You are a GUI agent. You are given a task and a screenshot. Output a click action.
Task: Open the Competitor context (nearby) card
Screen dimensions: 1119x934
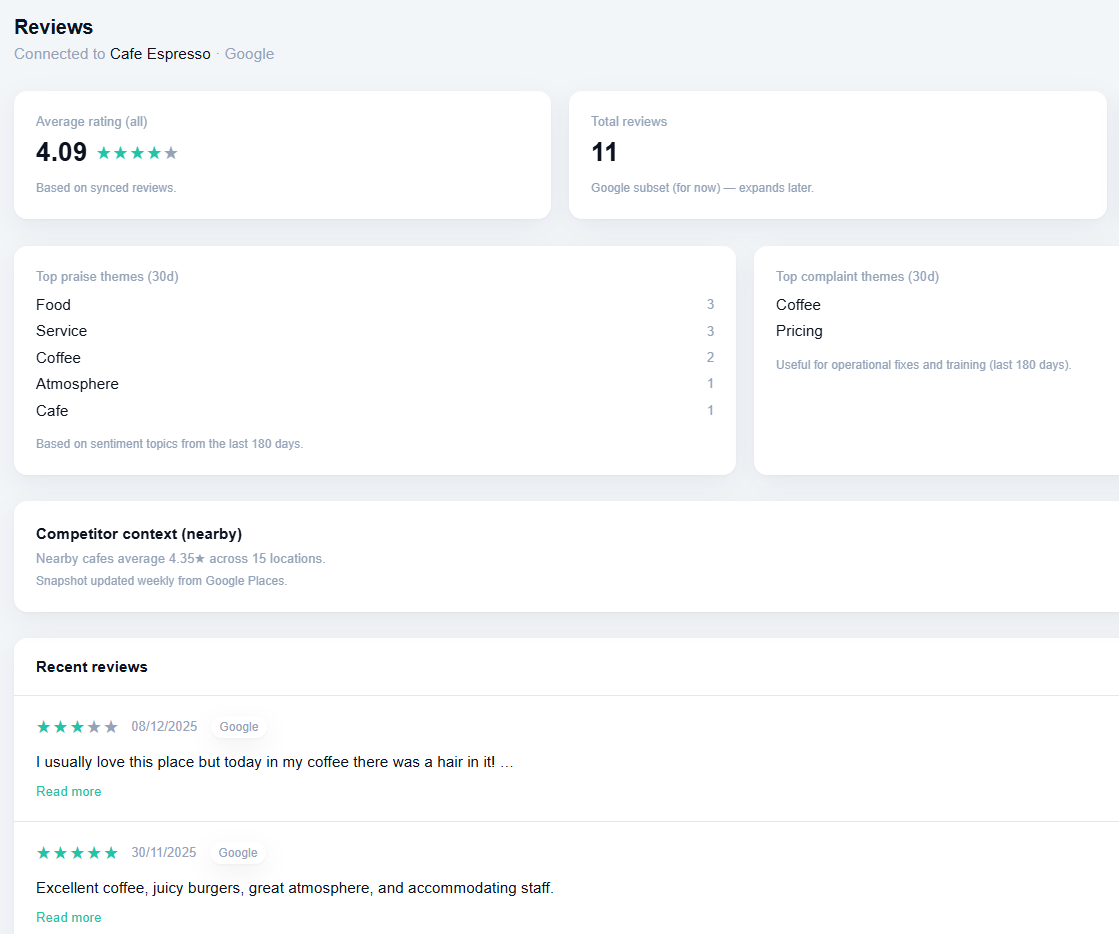[139, 534]
